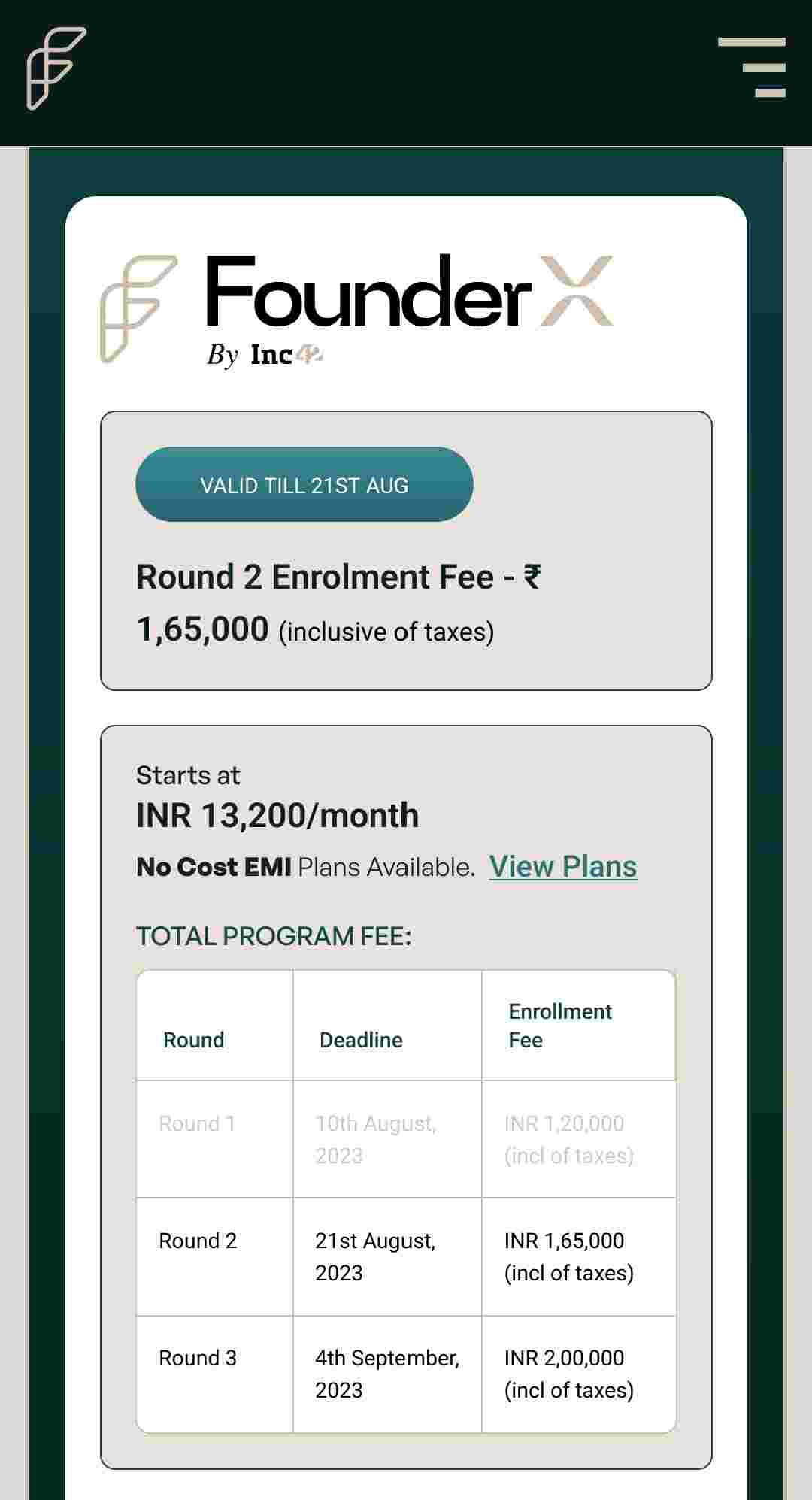Click the INR 13,200/month price text
812x1500 pixels.
click(x=277, y=816)
